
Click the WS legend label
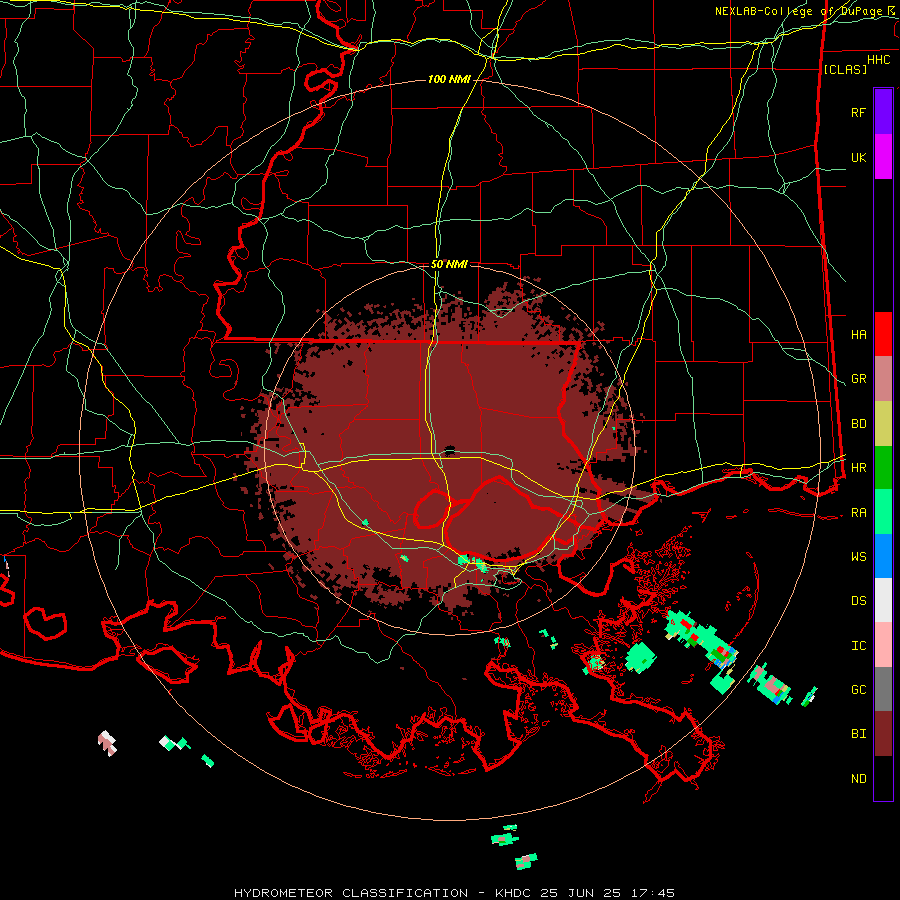click(x=858, y=557)
